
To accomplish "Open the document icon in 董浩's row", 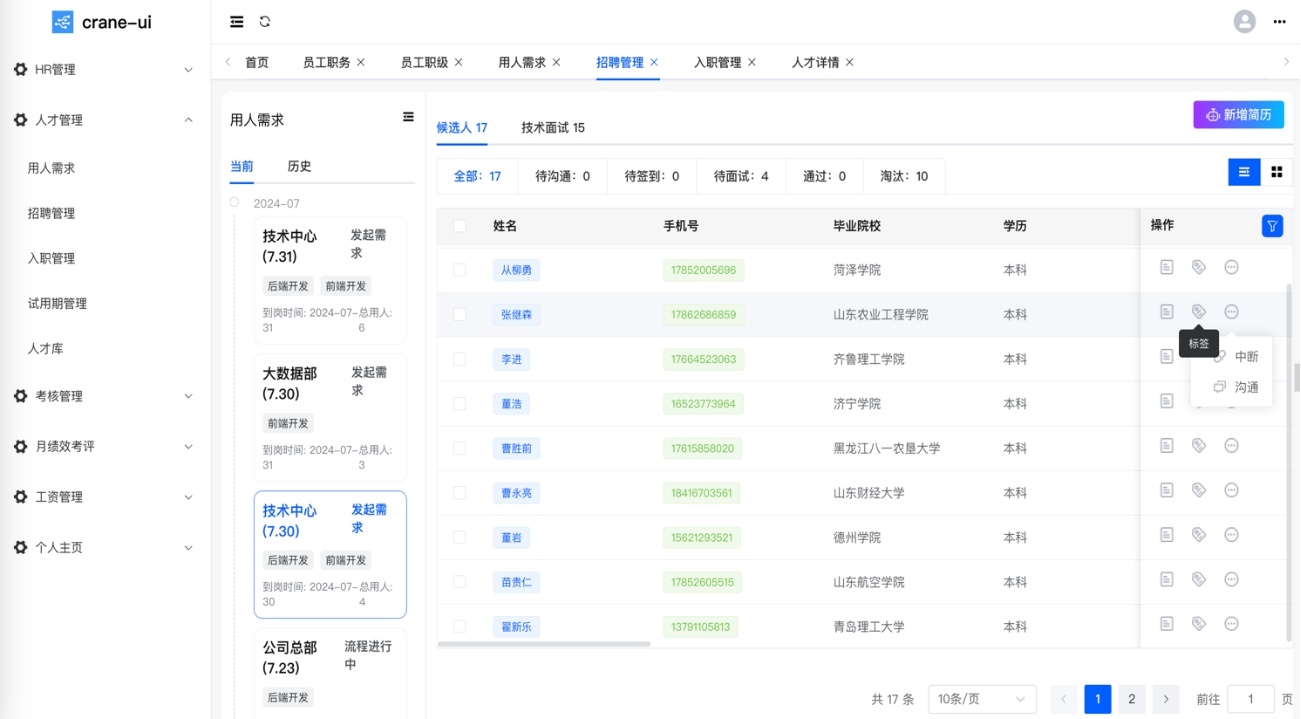I will pos(1166,401).
